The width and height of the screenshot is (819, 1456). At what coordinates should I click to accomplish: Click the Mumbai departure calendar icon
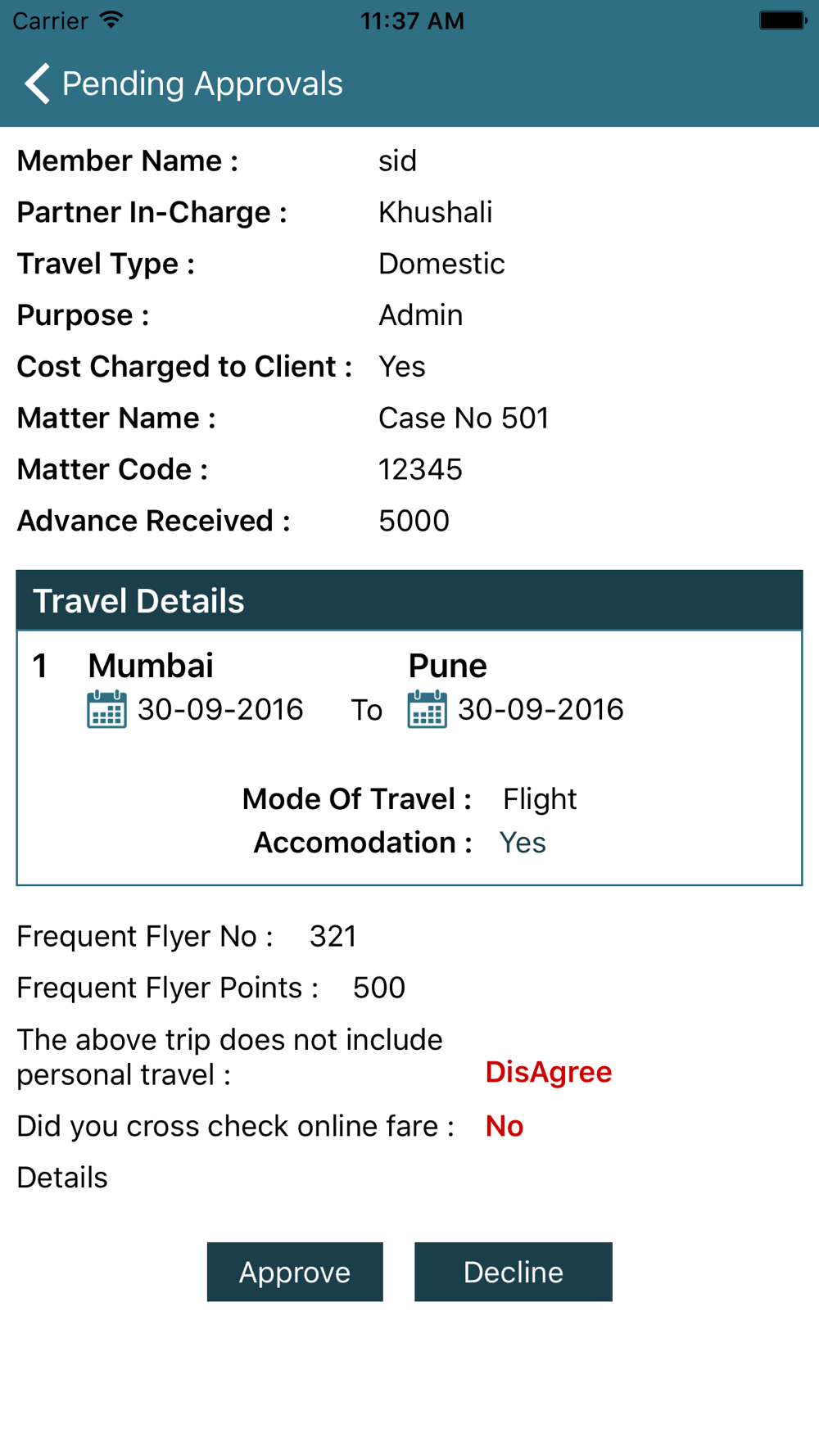106,709
